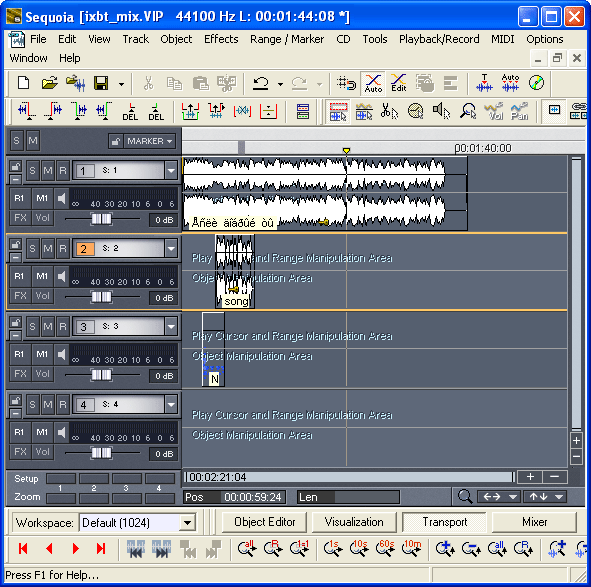Arm track 3 record R button

click(63, 326)
